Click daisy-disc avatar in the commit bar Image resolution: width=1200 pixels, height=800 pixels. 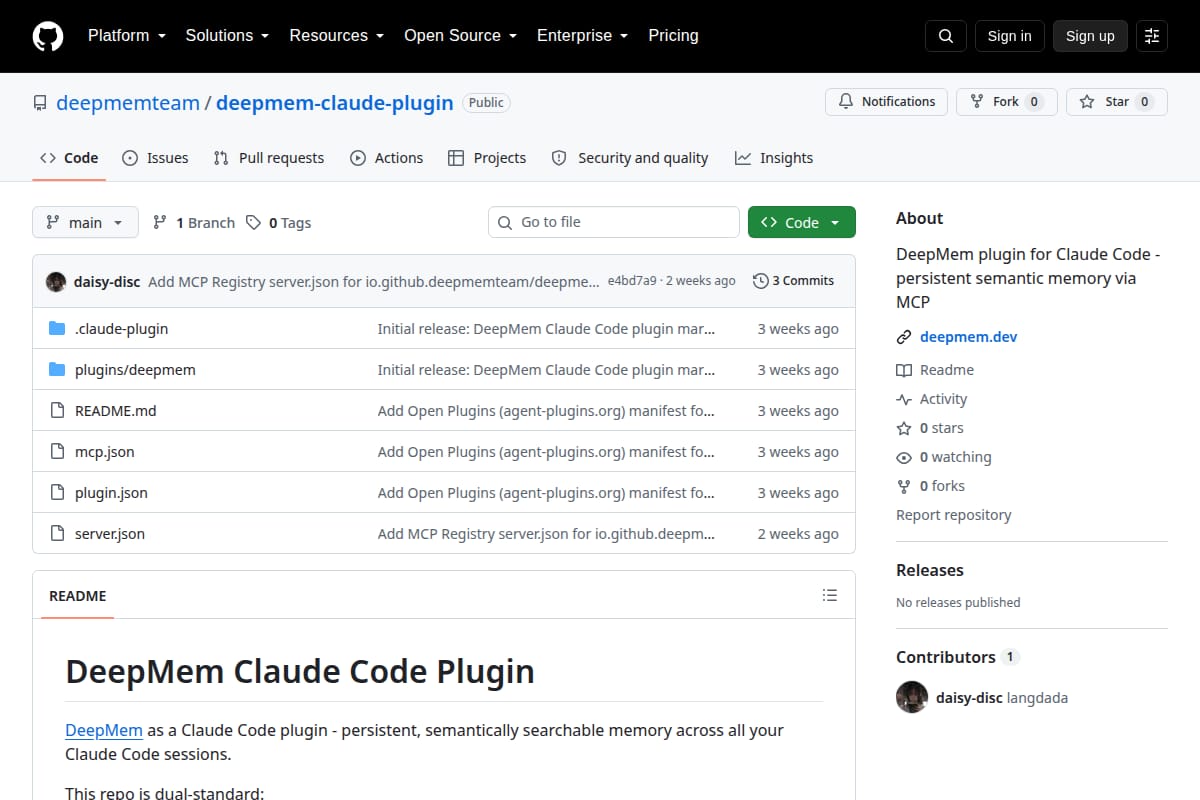56,281
